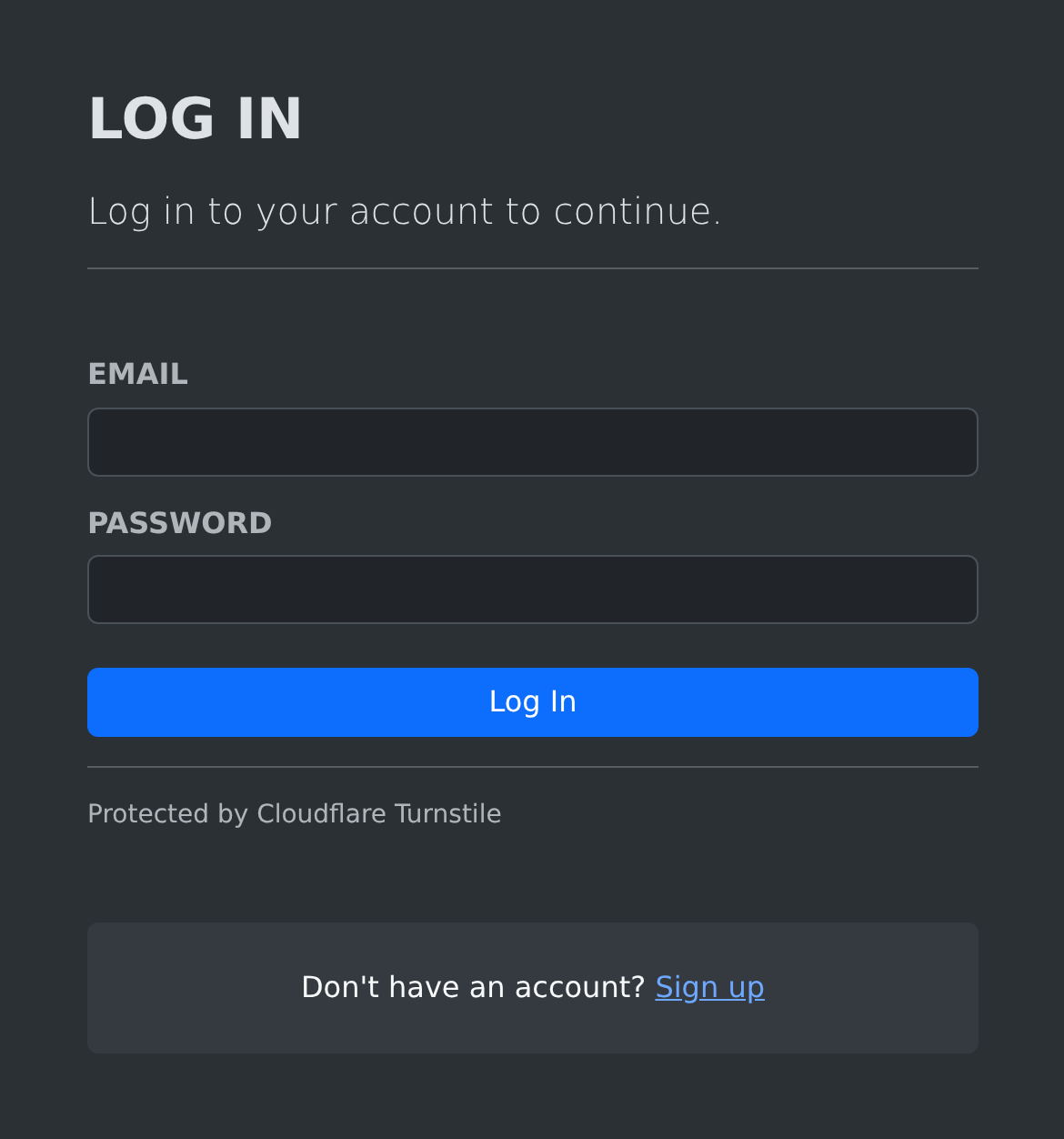Place cursor in the email address box
Screen dimensions: 1064x1139
click(532, 442)
